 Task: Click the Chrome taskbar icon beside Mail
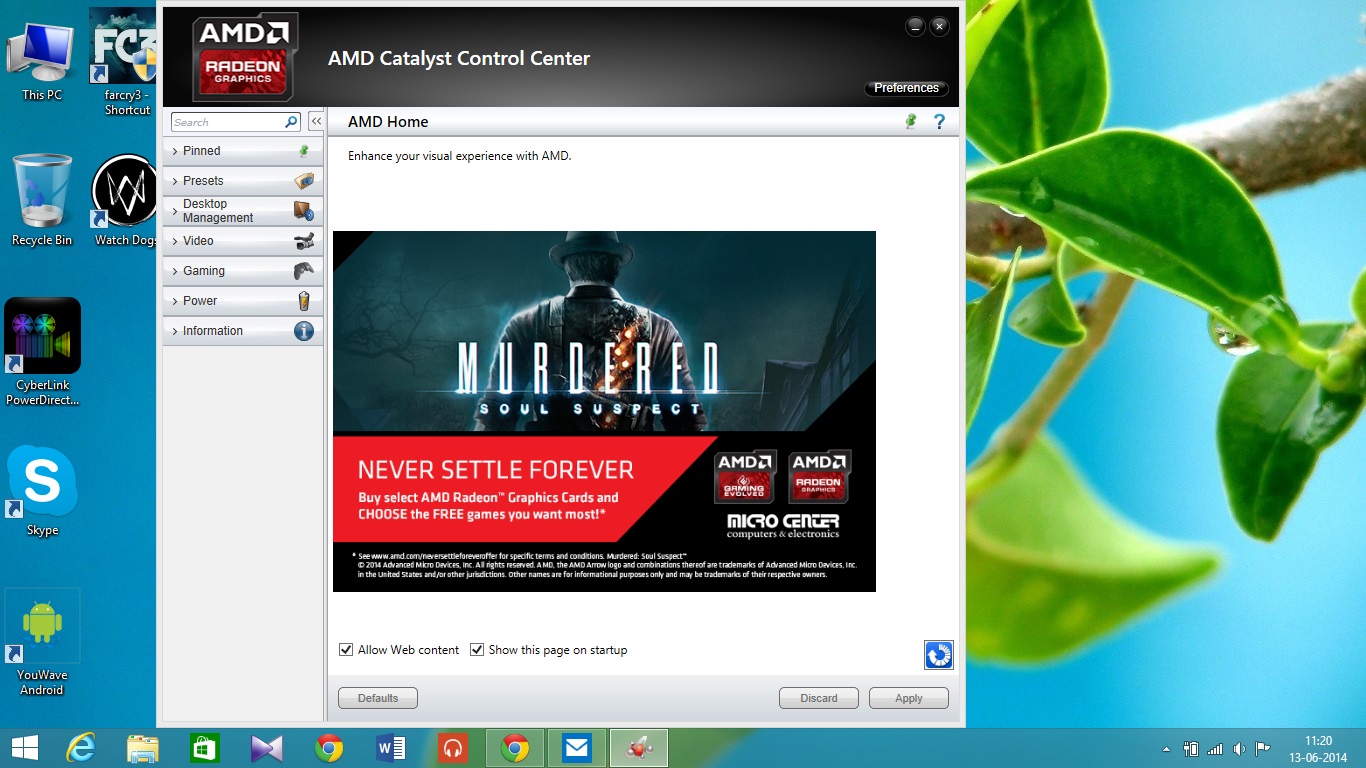coord(515,748)
